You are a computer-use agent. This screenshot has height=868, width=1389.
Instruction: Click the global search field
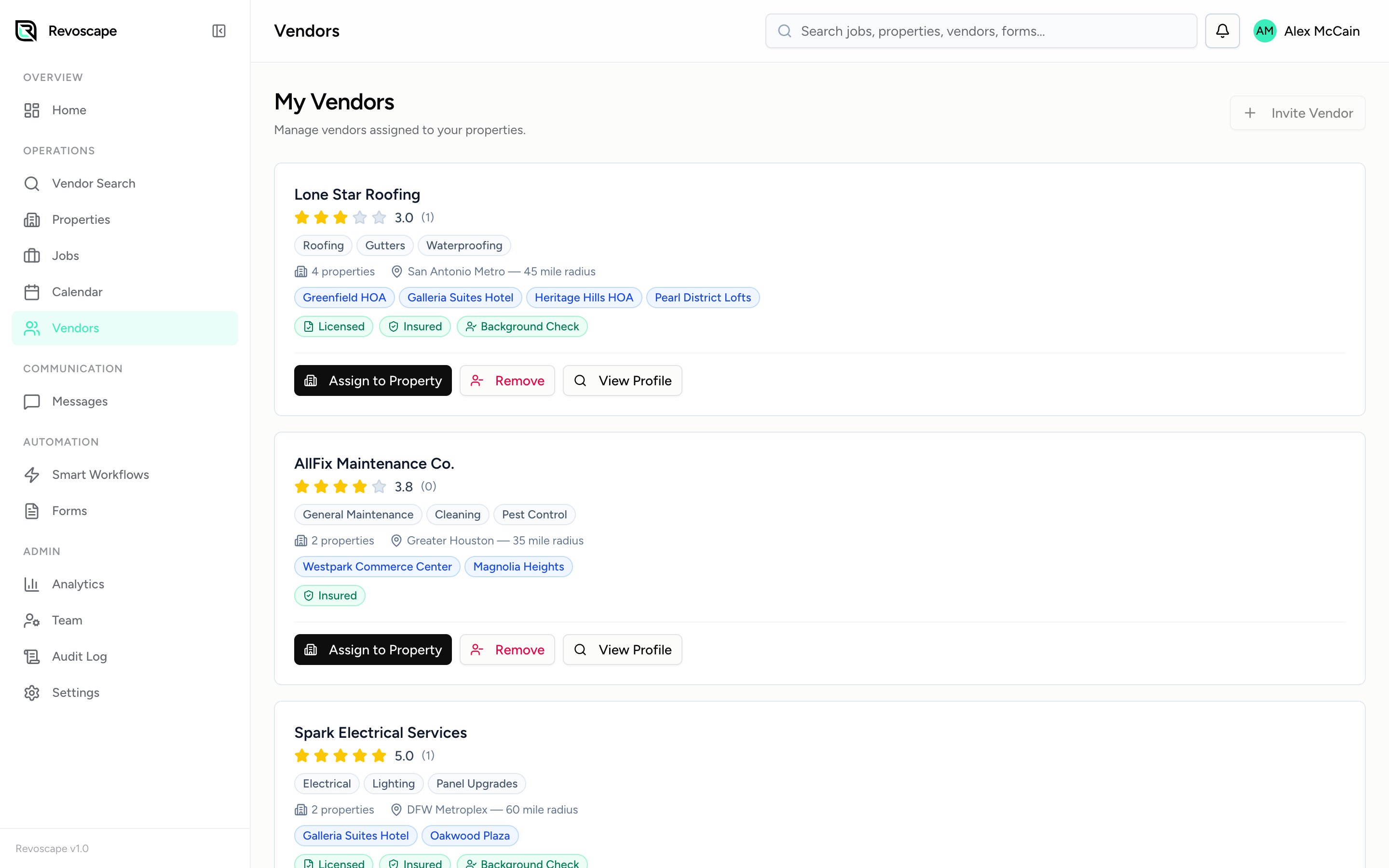[980, 30]
